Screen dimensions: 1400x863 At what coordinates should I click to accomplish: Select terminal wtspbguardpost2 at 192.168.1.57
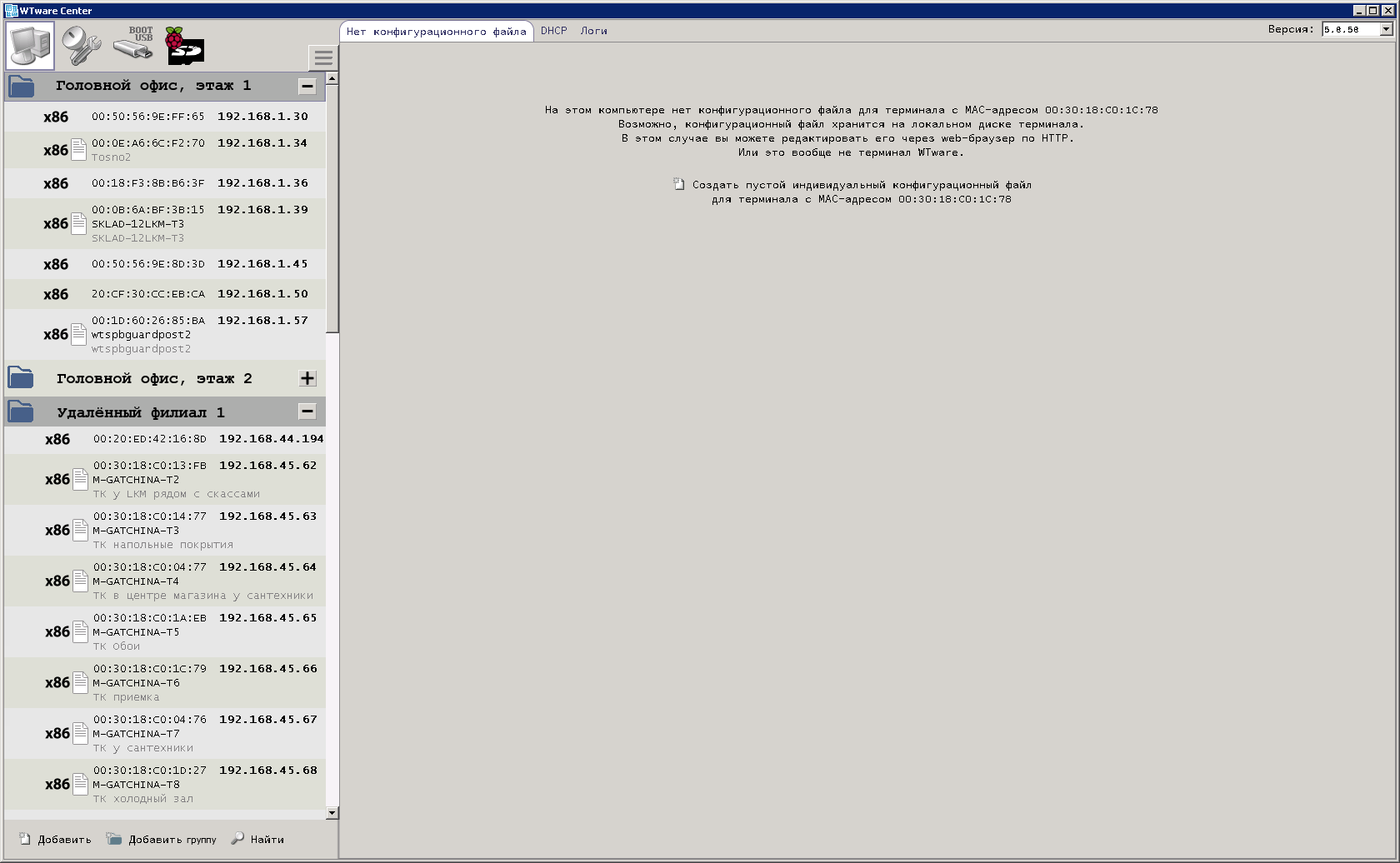(167, 333)
